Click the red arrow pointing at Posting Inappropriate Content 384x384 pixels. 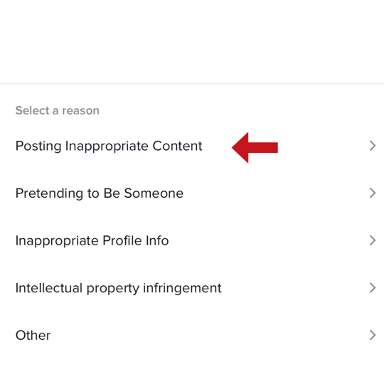pyautogui.click(x=255, y=147)
